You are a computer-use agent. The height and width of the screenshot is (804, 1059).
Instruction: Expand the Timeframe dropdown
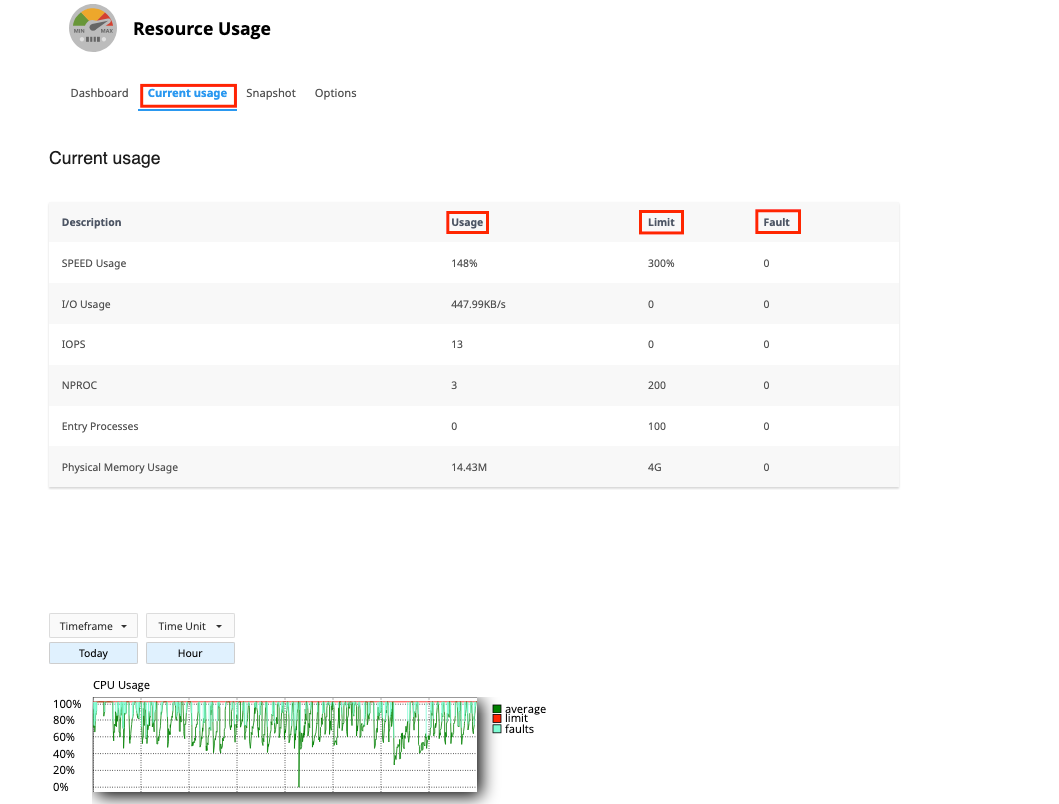[x=93, y=626]
